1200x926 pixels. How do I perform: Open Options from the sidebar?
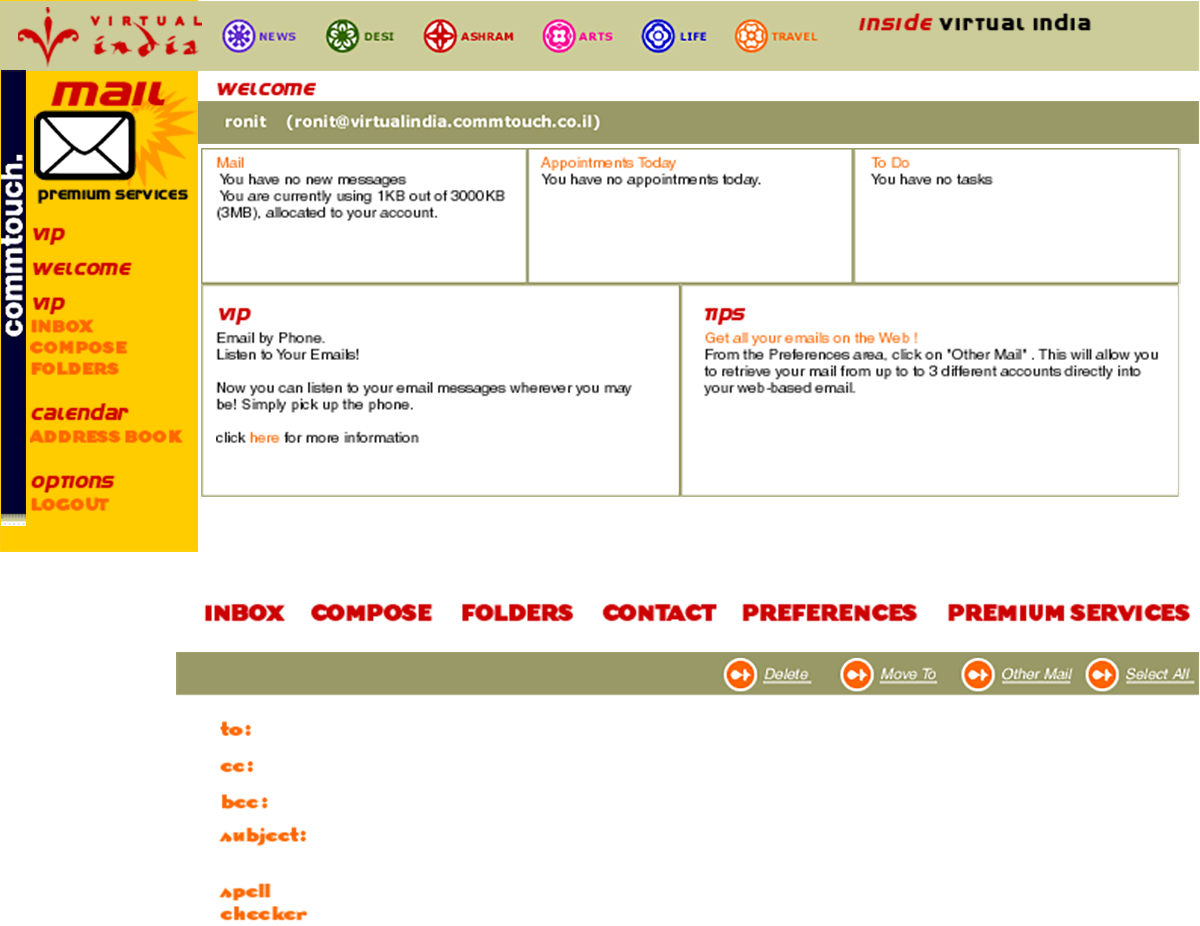click(x=72, y=481)
